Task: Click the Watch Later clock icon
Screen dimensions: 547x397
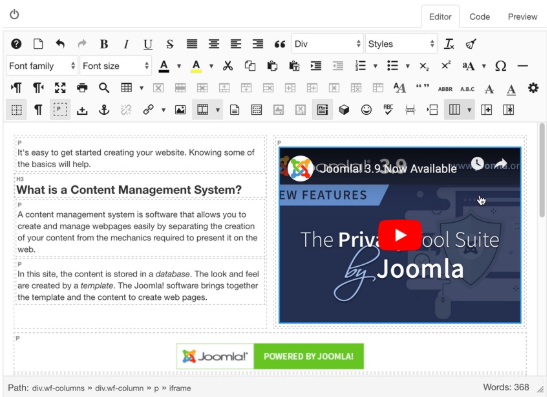Action: 477,163
